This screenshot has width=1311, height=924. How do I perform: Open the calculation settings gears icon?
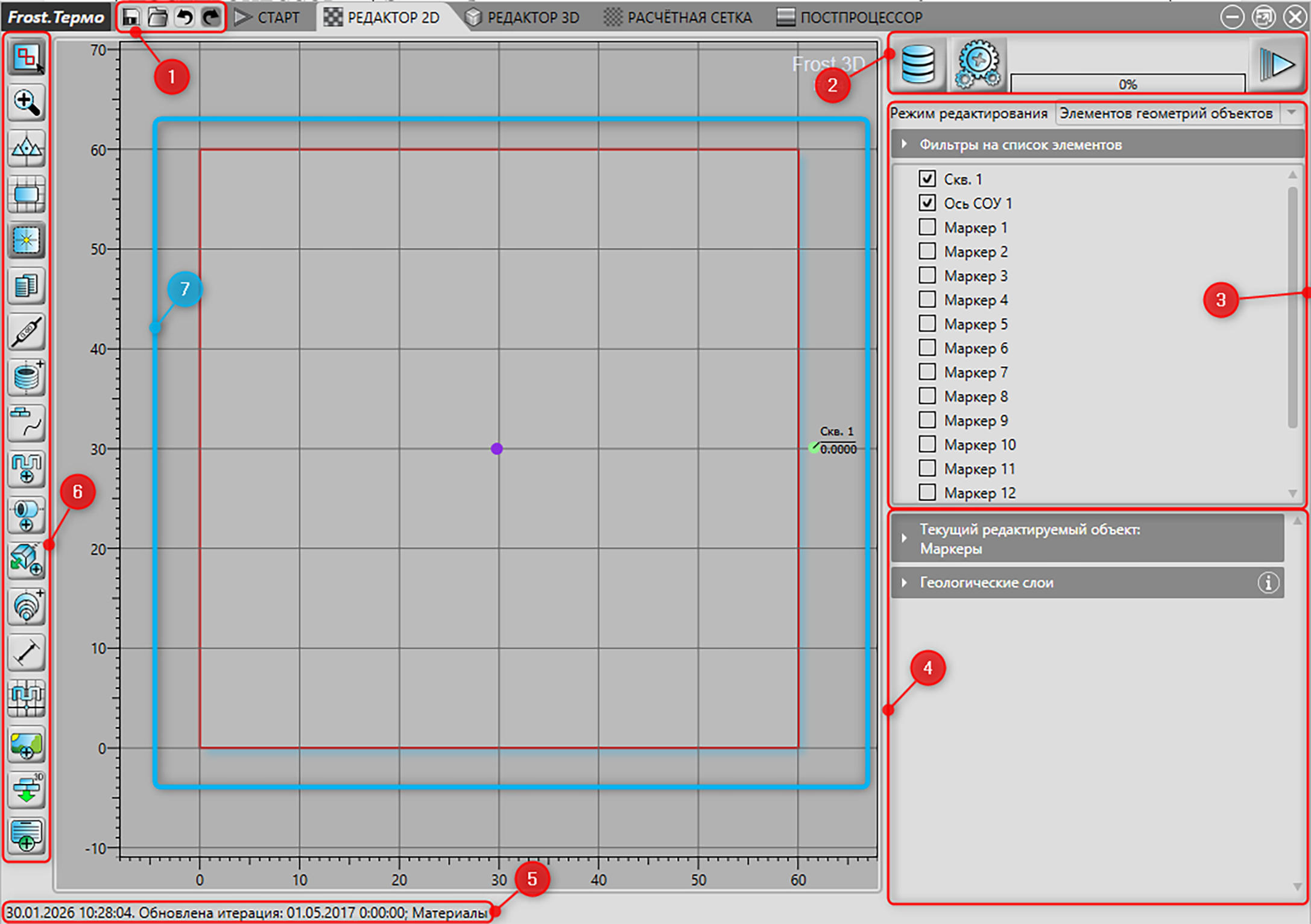coord(977,63)
